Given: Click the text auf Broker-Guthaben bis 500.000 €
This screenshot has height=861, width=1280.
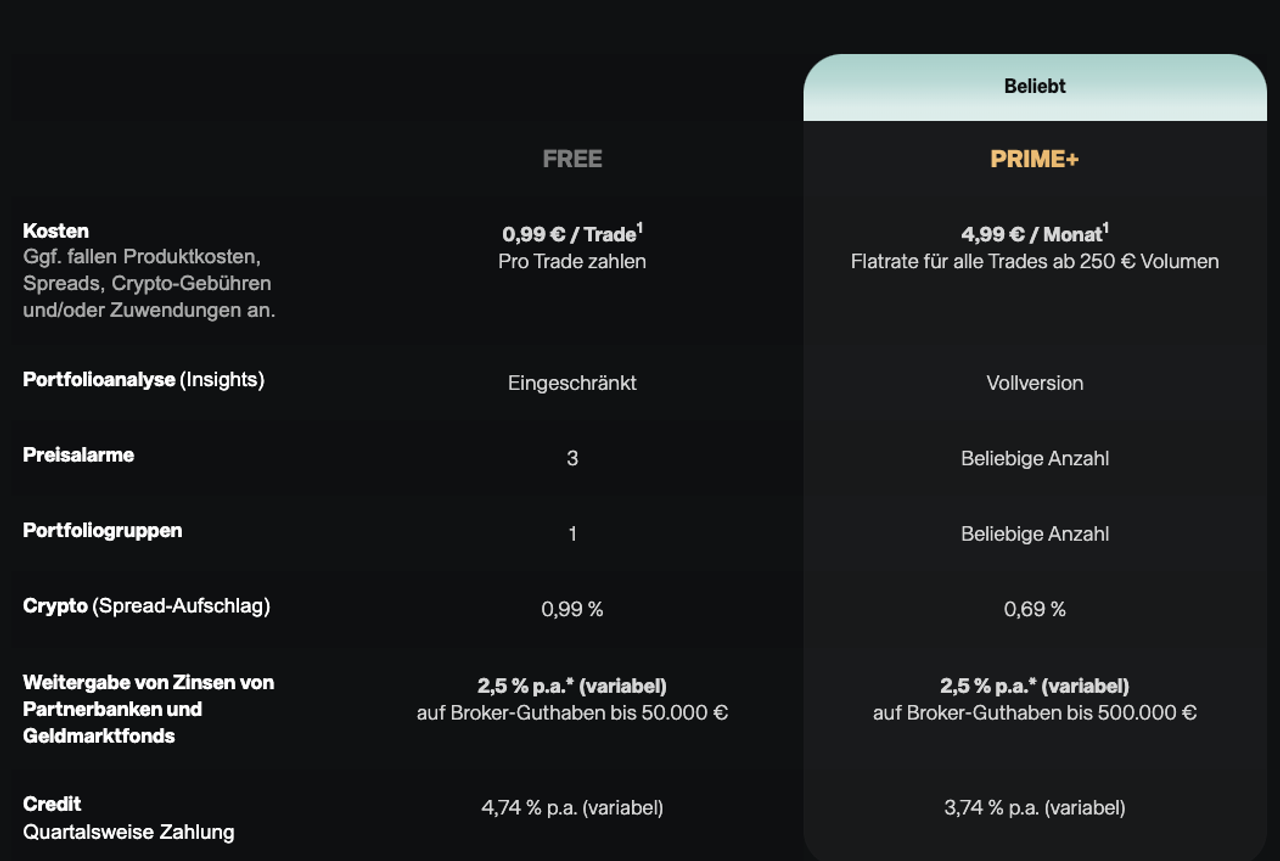Looking at the screenshot, I should point(1035,713).
